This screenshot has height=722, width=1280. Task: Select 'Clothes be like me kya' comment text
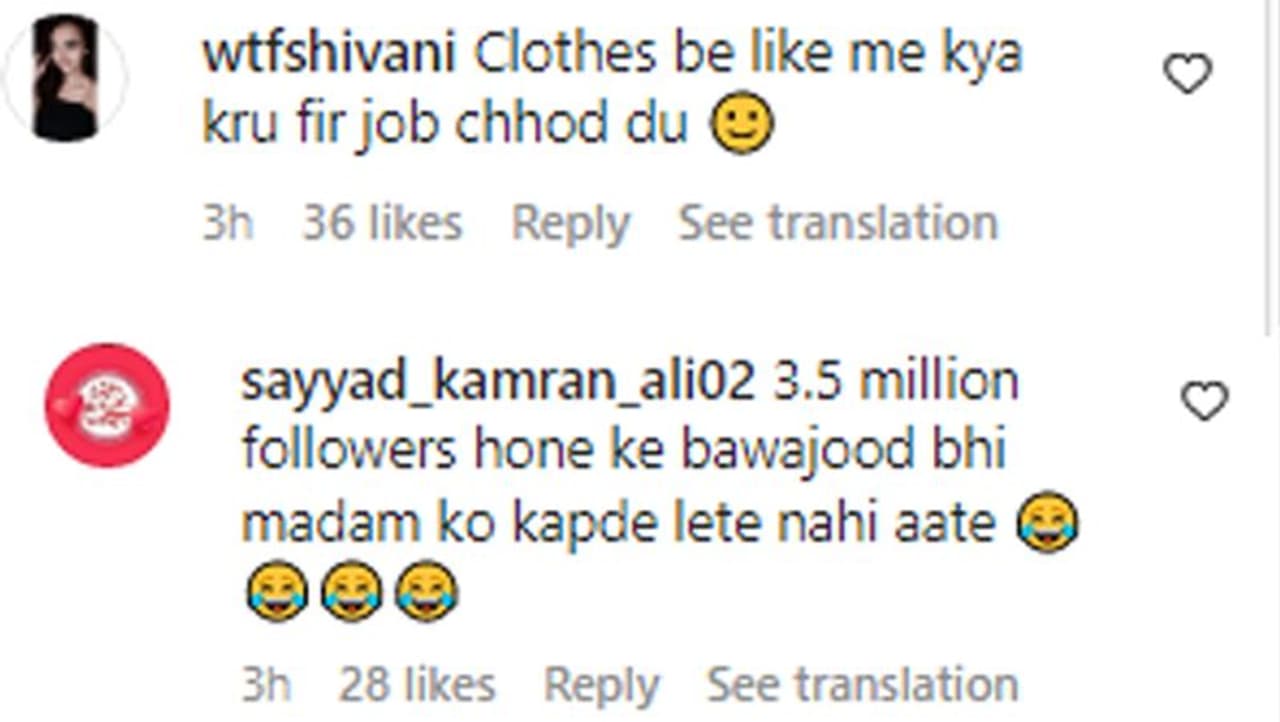pyautogui.click(x=748, y=54)
